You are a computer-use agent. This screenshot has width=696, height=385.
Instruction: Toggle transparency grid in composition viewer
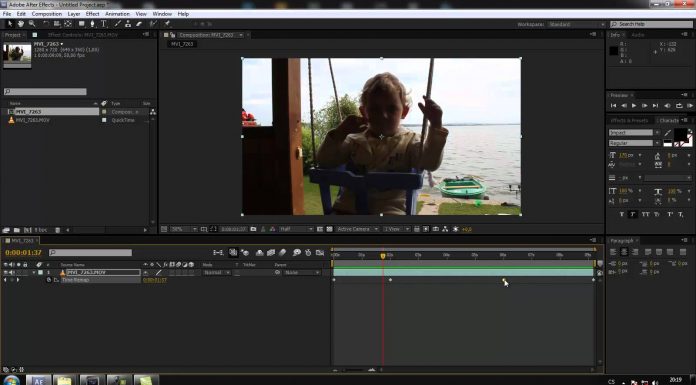(x=329, y=229)
